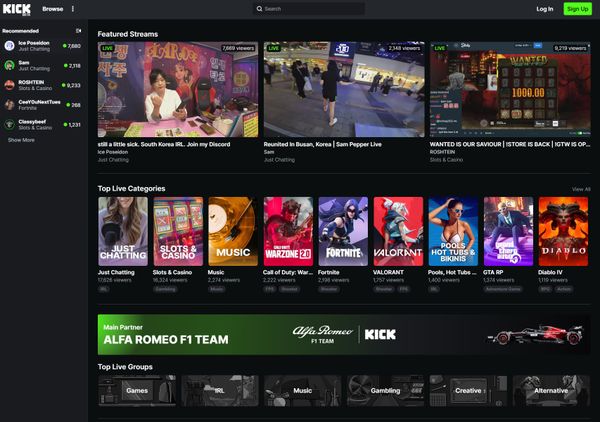
Task: Focus the Search input field
Action: pos(308,9)
